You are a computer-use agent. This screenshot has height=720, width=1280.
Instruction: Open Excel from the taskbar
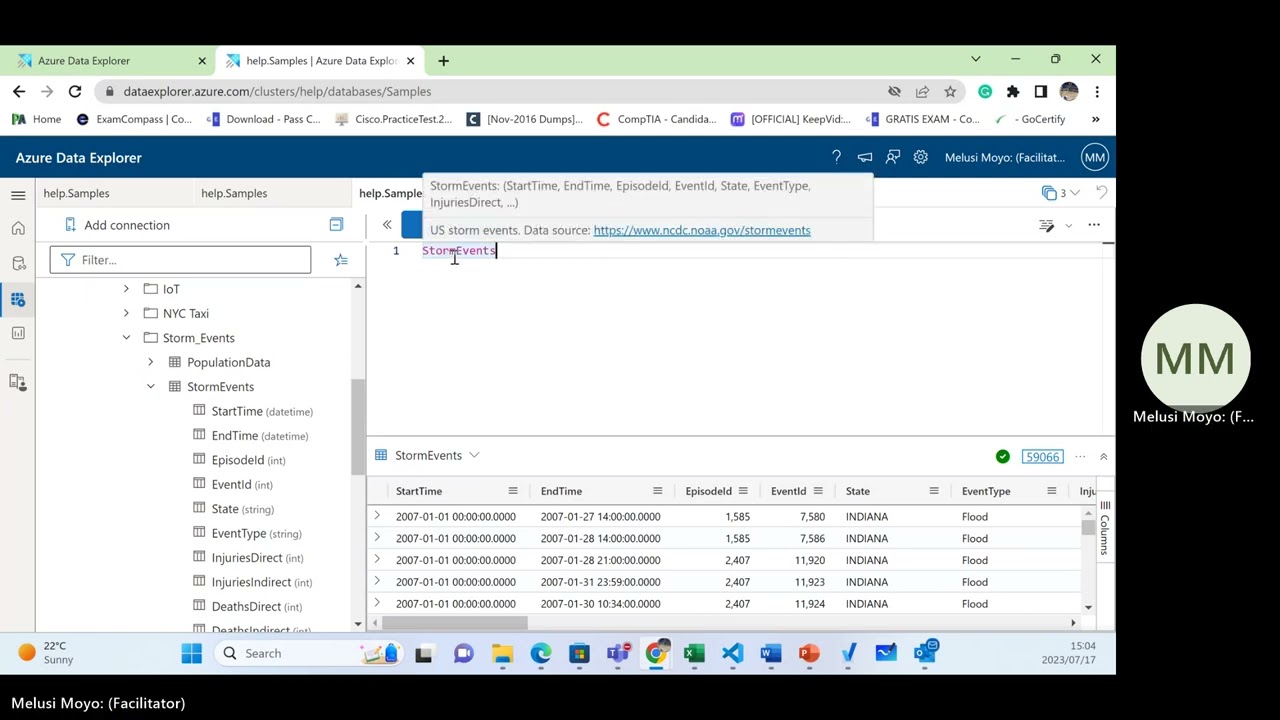pos(694,654)
